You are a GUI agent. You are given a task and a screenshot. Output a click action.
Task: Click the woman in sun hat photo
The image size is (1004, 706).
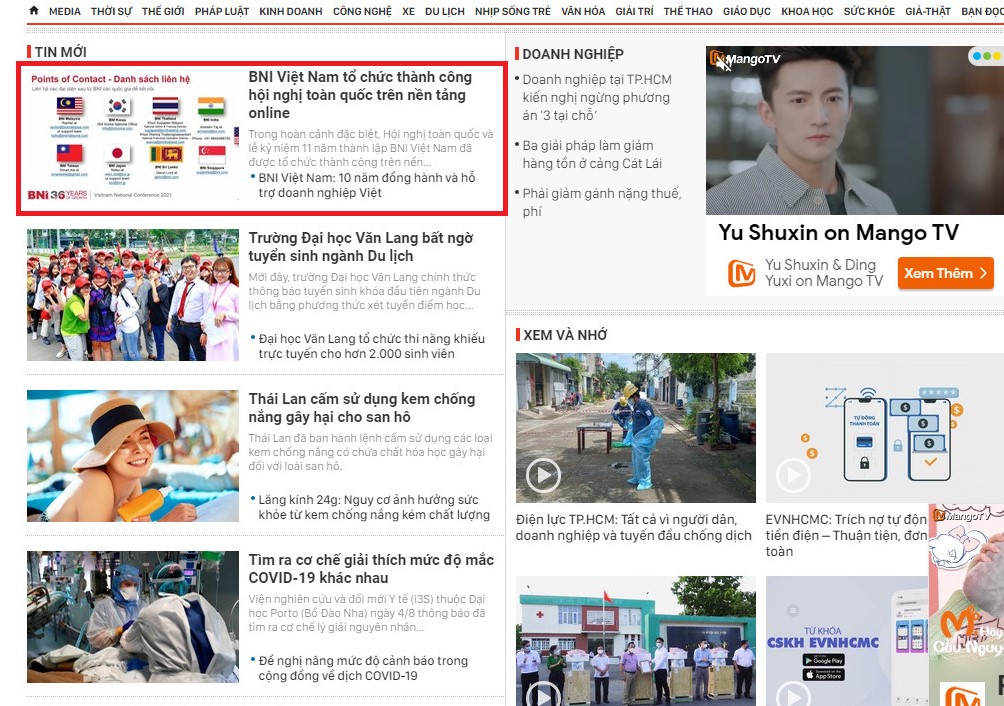click(133, 456)
